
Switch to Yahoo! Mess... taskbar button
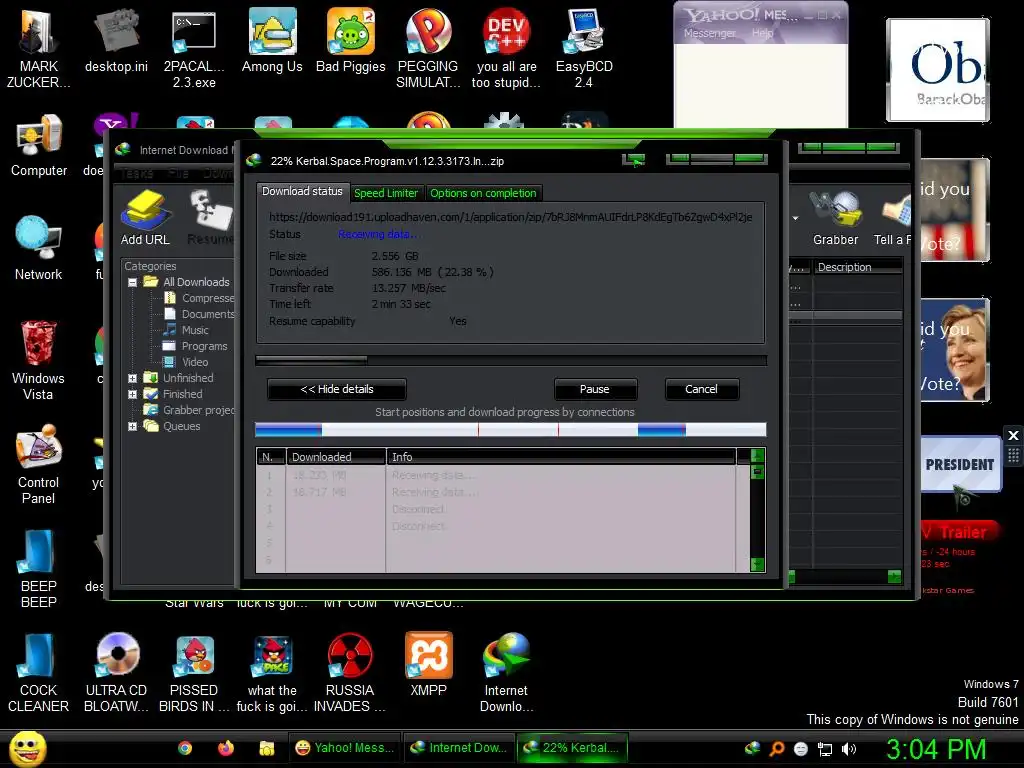pyautogui.click(x=345, y=748)
